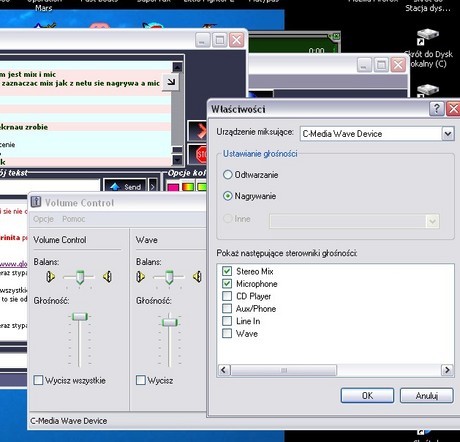Click right speaker icon under Wave Balans
The height and width of the screenshot is (442, 460).
pyautogui.click(x=197, y=277)
